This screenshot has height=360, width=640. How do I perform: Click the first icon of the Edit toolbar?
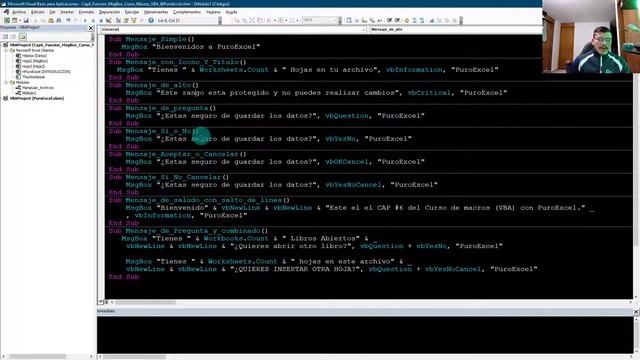349,20
